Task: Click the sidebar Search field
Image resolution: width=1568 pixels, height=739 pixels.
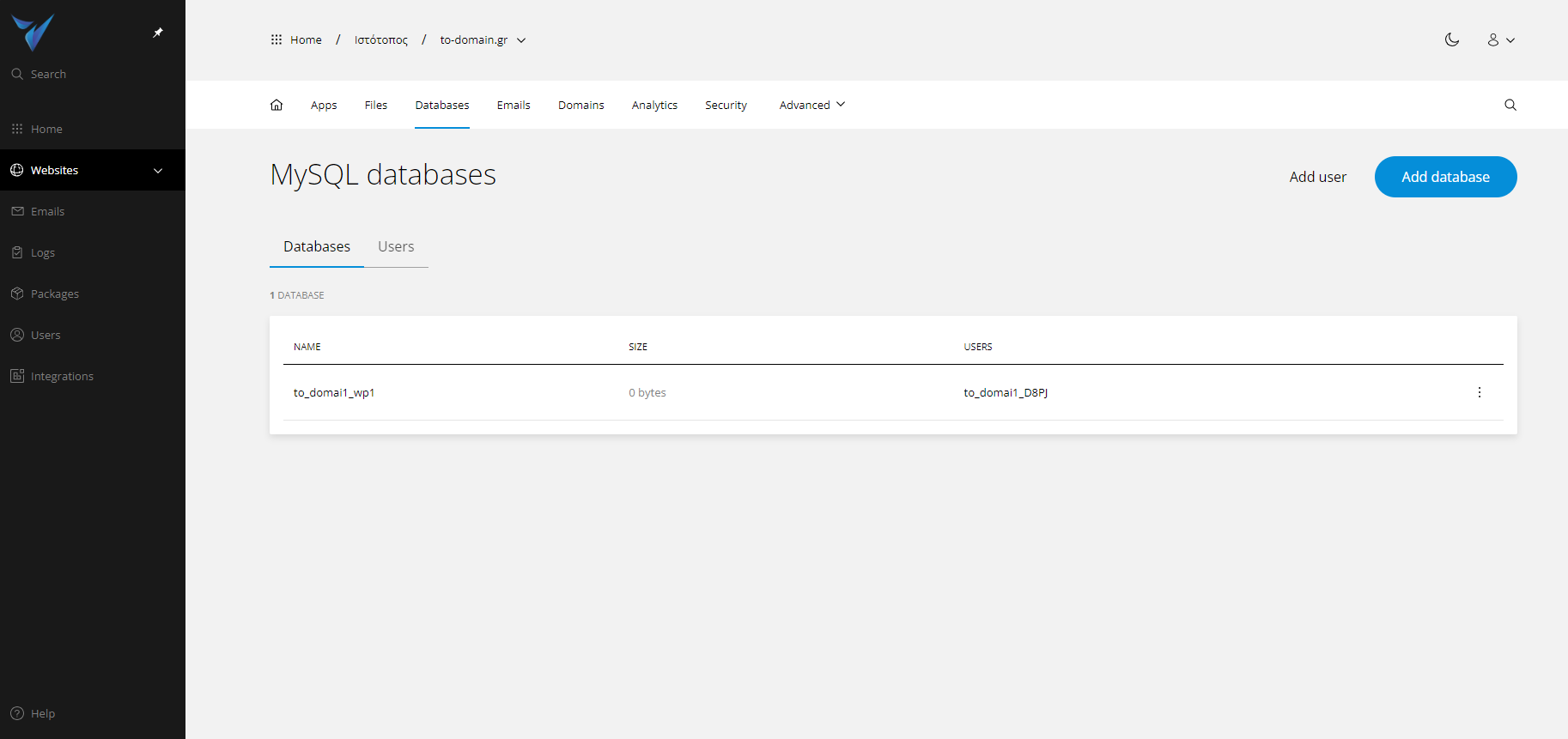Action: click(48, 74)
